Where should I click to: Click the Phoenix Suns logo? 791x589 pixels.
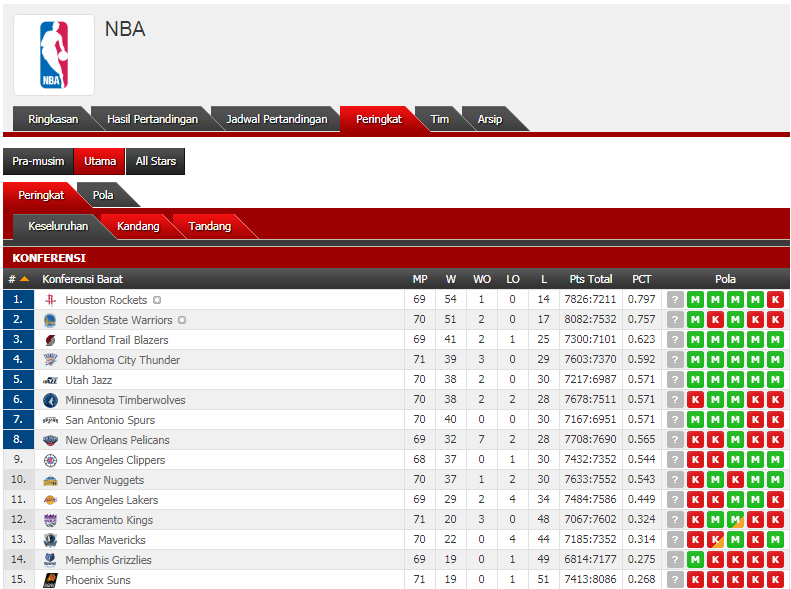(x=50, y=580)
